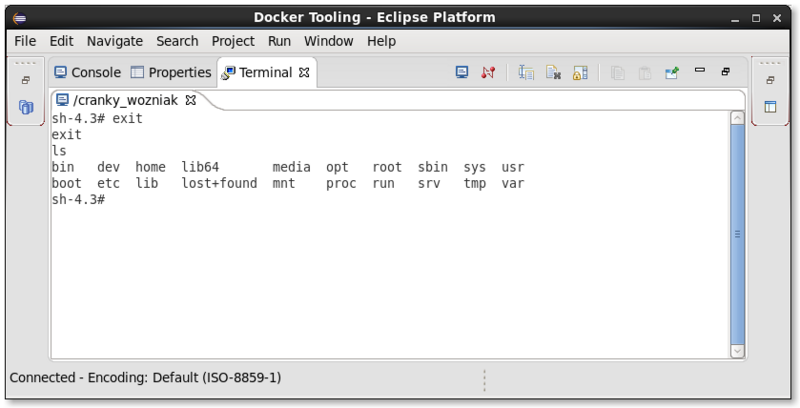Click the terminal scrollbar down arrow
Screen dimensions: 800x408
(737, 351)
